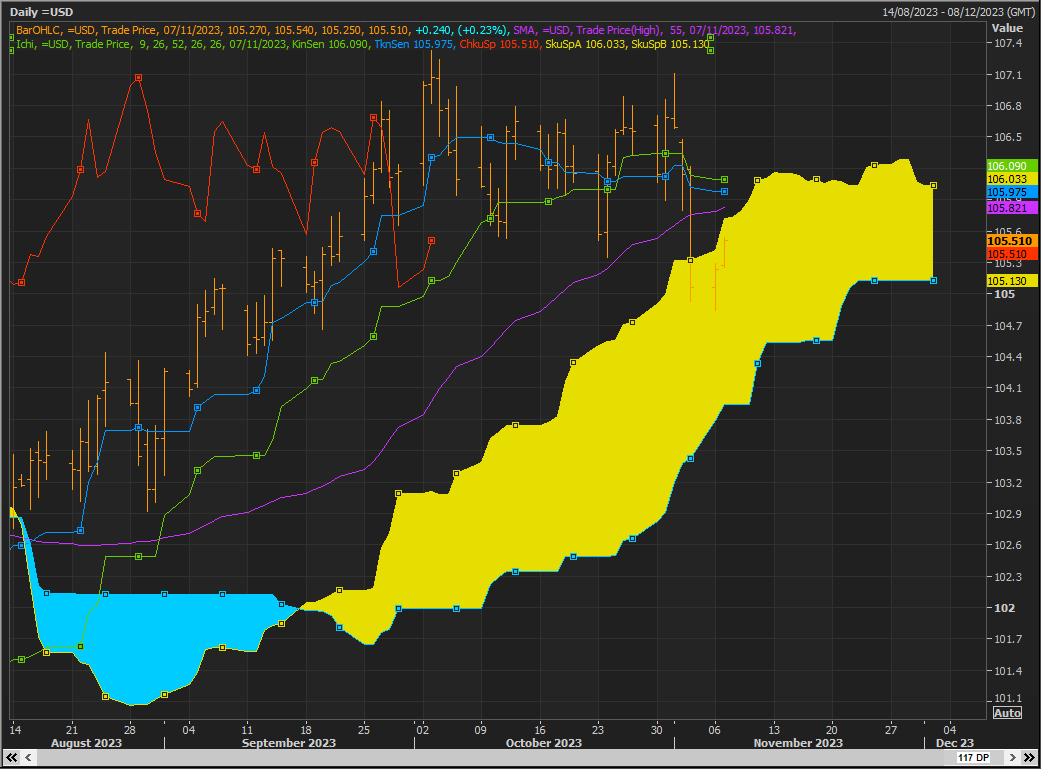This screenshot has width=1041, height=769.
Task: Click the TknSen 105.975 legend entry
Action: pyautogui.click(x=414, y=44)
